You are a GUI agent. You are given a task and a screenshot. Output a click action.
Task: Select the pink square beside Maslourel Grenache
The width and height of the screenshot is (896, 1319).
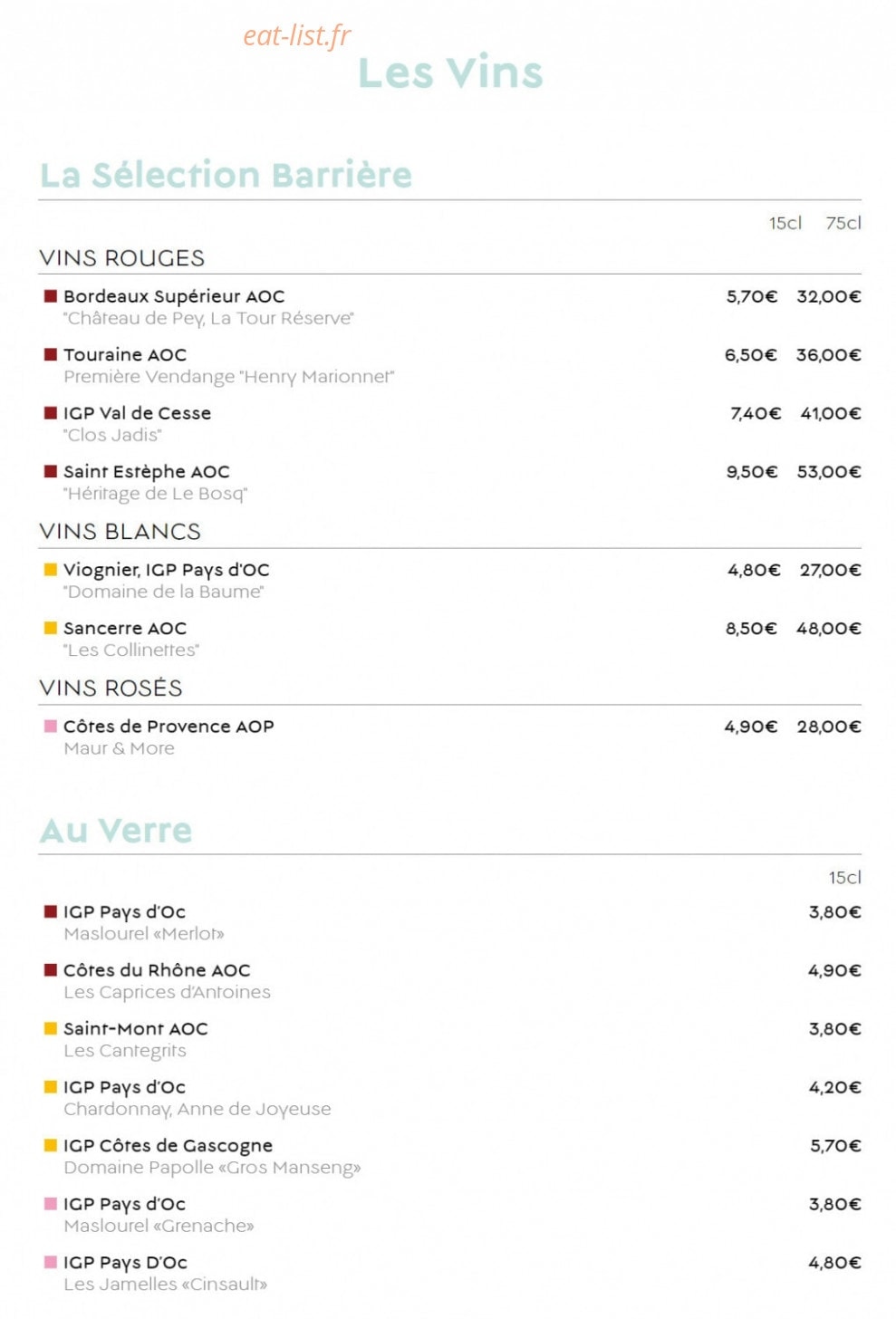tap(51, 1204)
